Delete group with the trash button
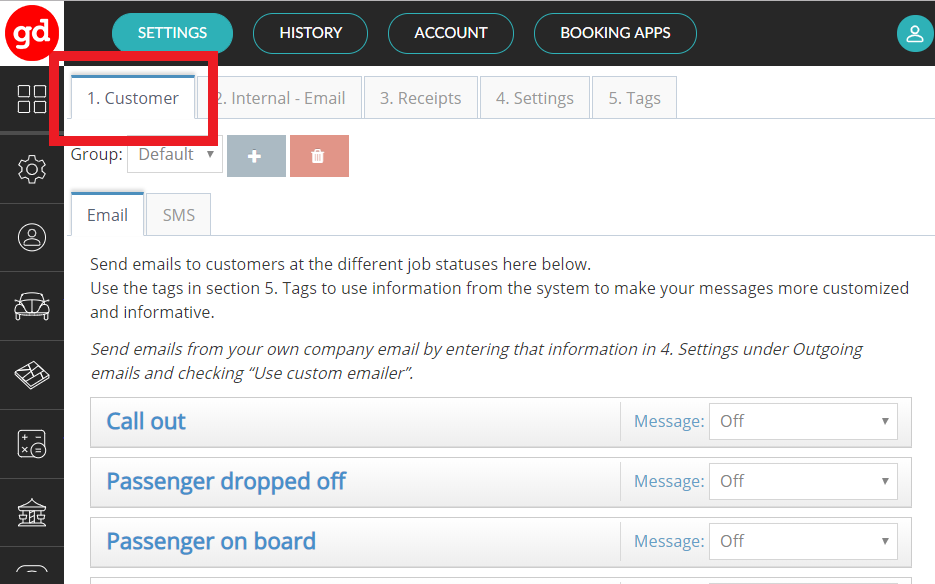935x584 pixels. click(319, 156)
